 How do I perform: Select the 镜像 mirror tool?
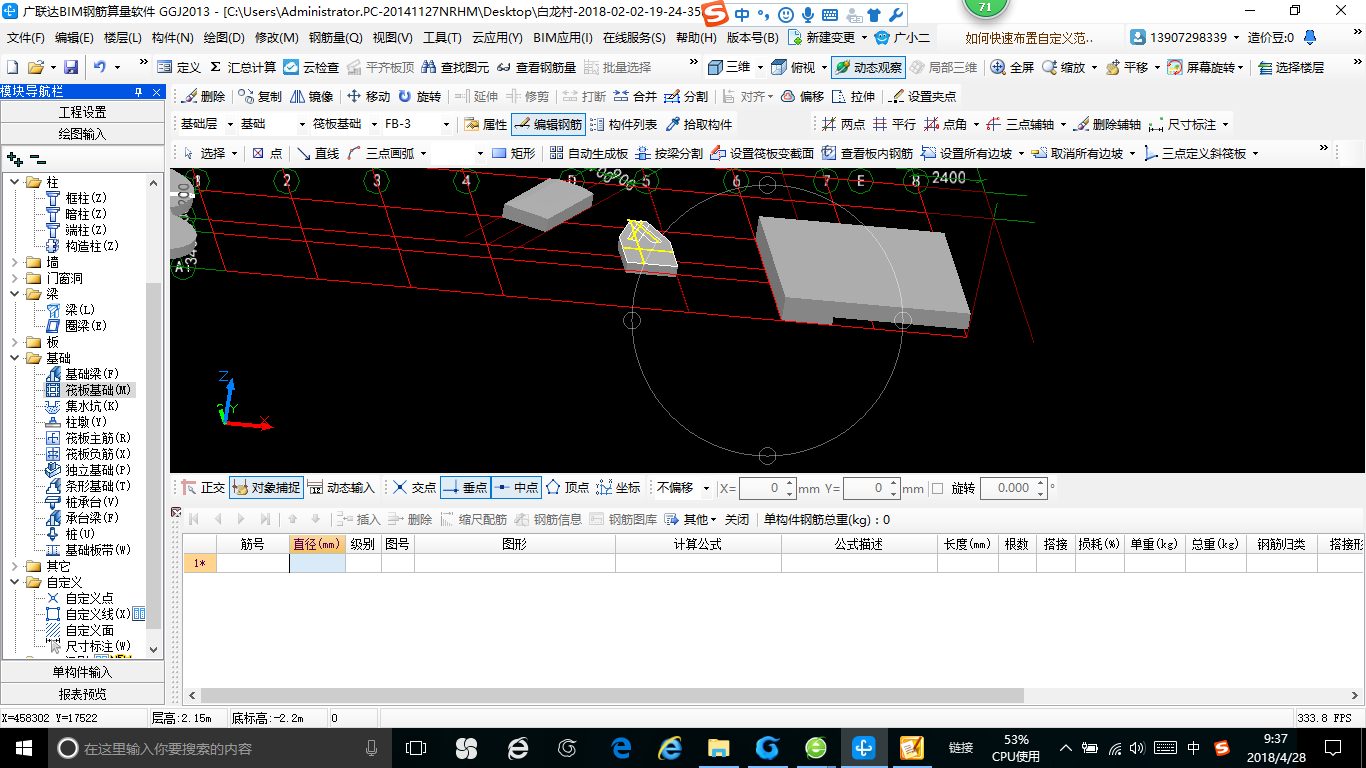click(311, 97)
